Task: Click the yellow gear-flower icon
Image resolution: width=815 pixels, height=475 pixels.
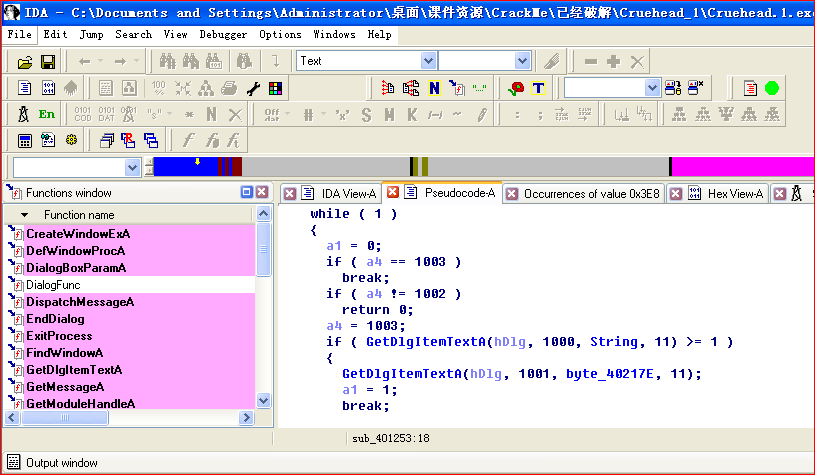Action: click(x=72, y=140)
